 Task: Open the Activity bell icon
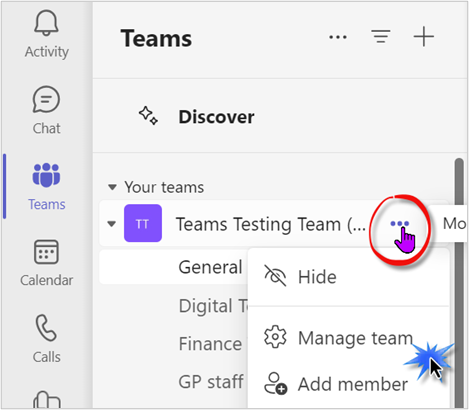(x=46, y=23)
